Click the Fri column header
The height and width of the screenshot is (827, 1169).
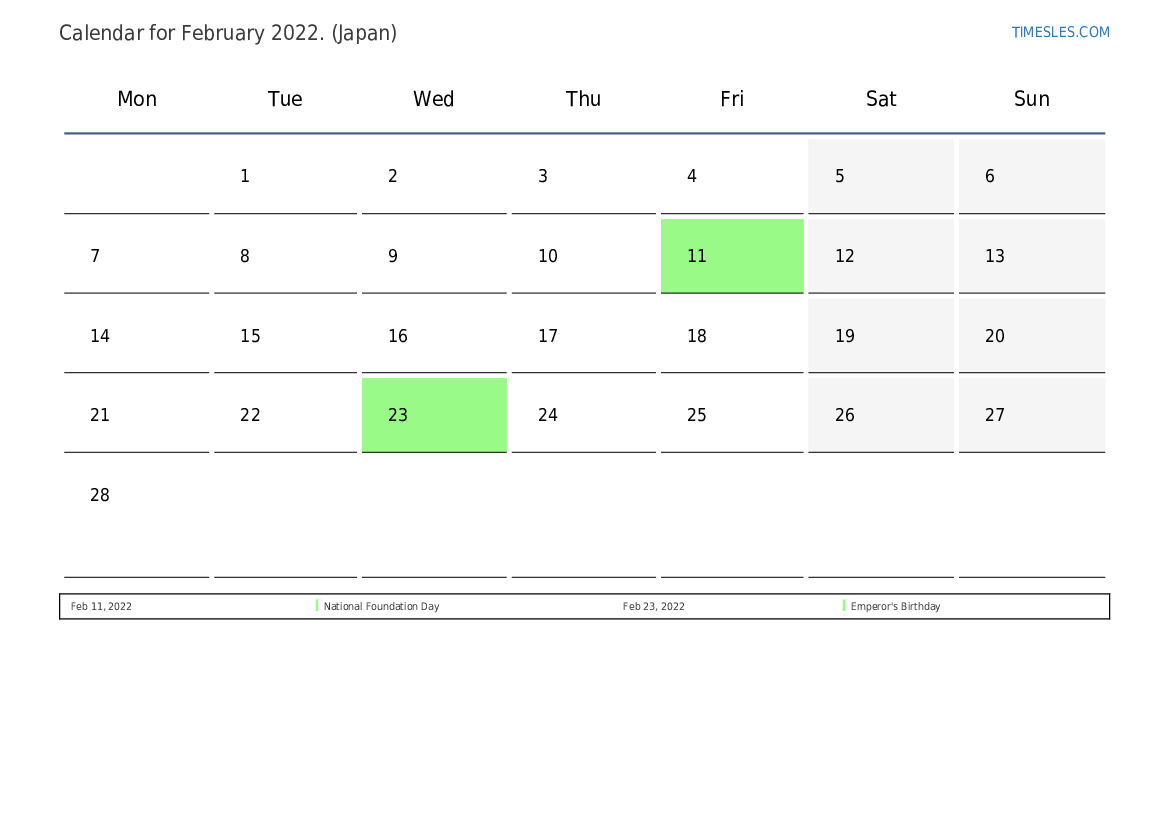pyautogui.click(x=732, y=99)
